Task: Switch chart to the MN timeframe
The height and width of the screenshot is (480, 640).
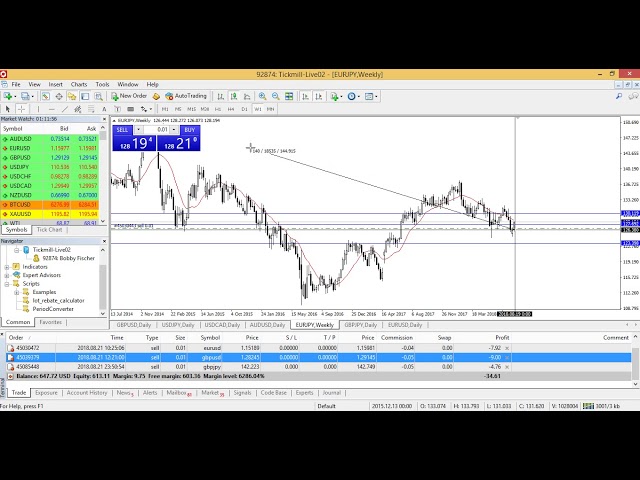Action: (271, 108)
